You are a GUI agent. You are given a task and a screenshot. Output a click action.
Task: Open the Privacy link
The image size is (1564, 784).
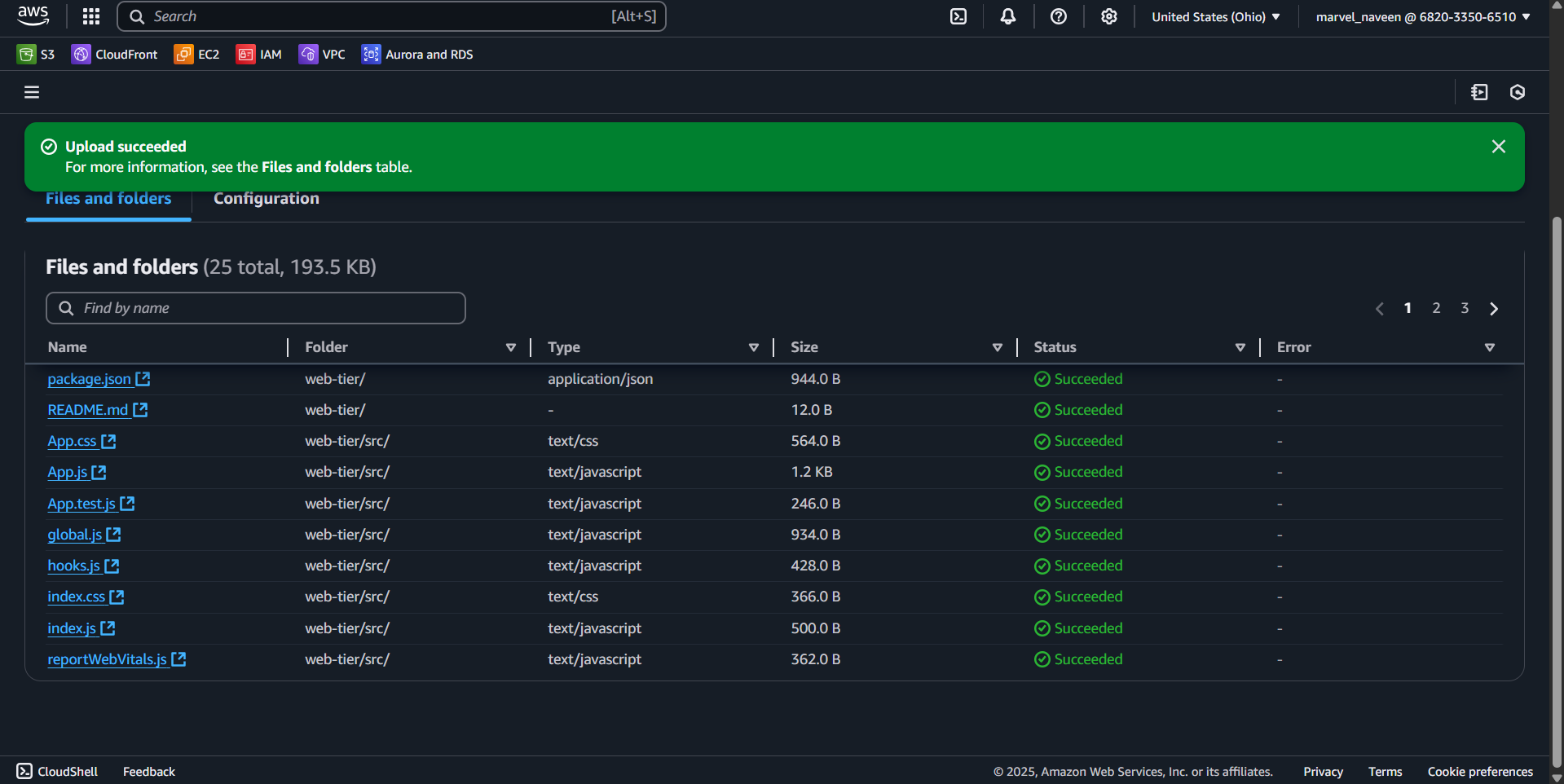[x=1323, y=771]
